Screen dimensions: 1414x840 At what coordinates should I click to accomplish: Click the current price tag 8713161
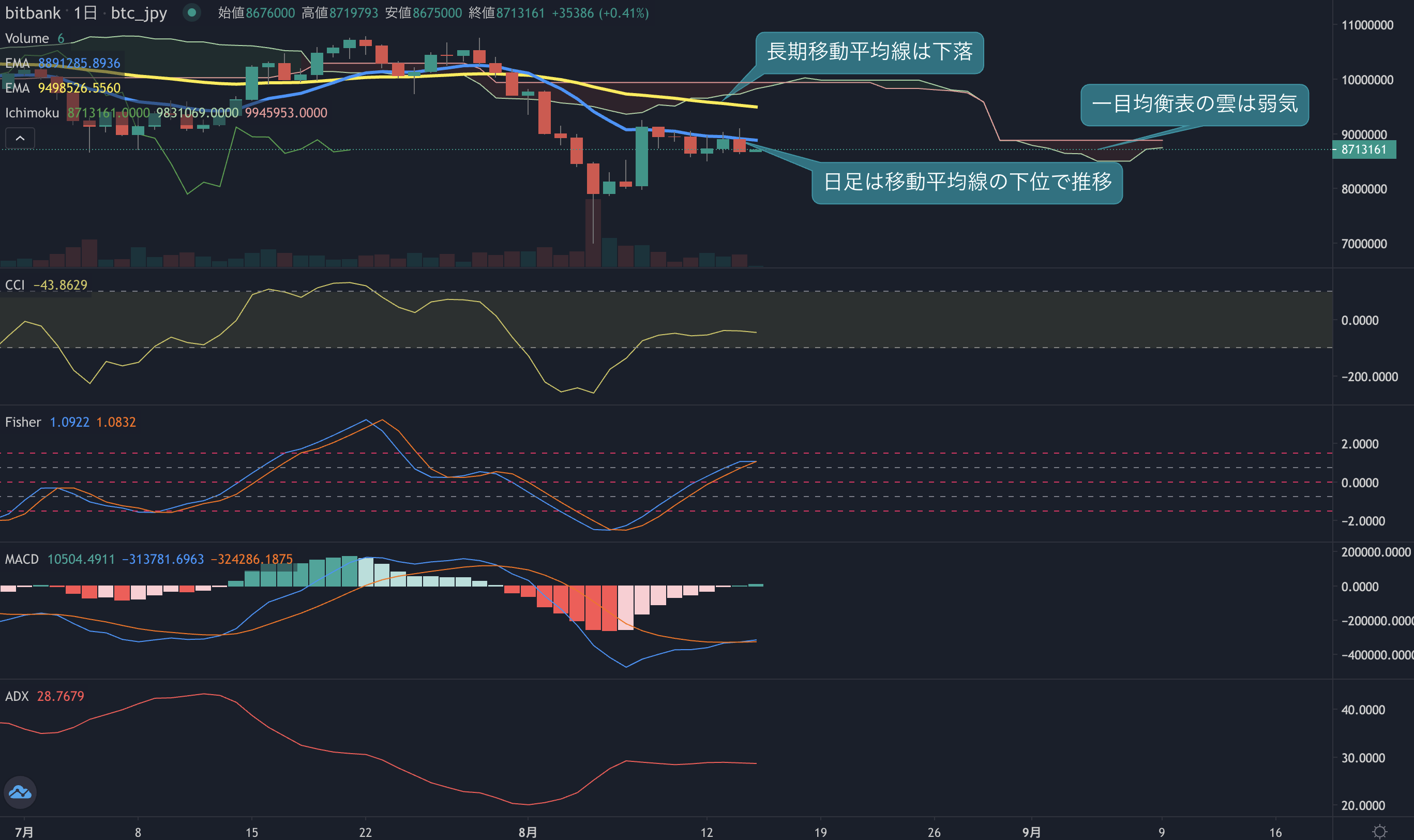point(1364,149)
